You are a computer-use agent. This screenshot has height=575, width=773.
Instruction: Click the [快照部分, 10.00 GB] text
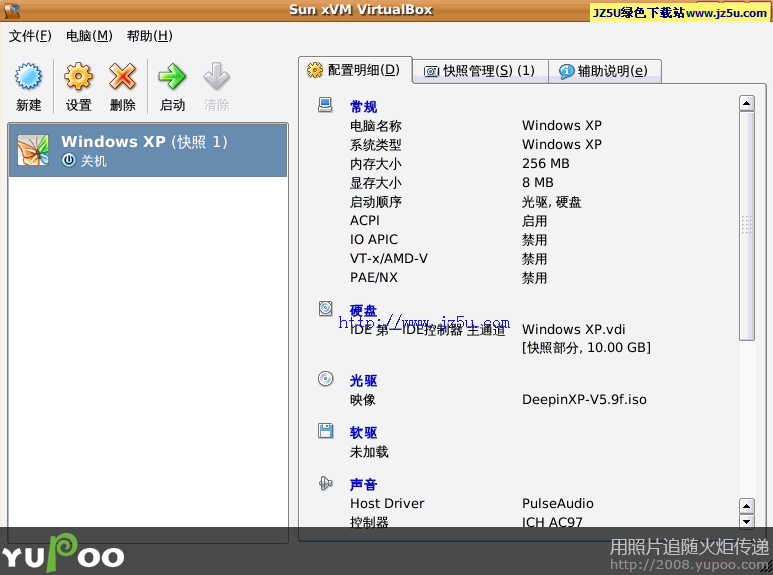(586, 348)
